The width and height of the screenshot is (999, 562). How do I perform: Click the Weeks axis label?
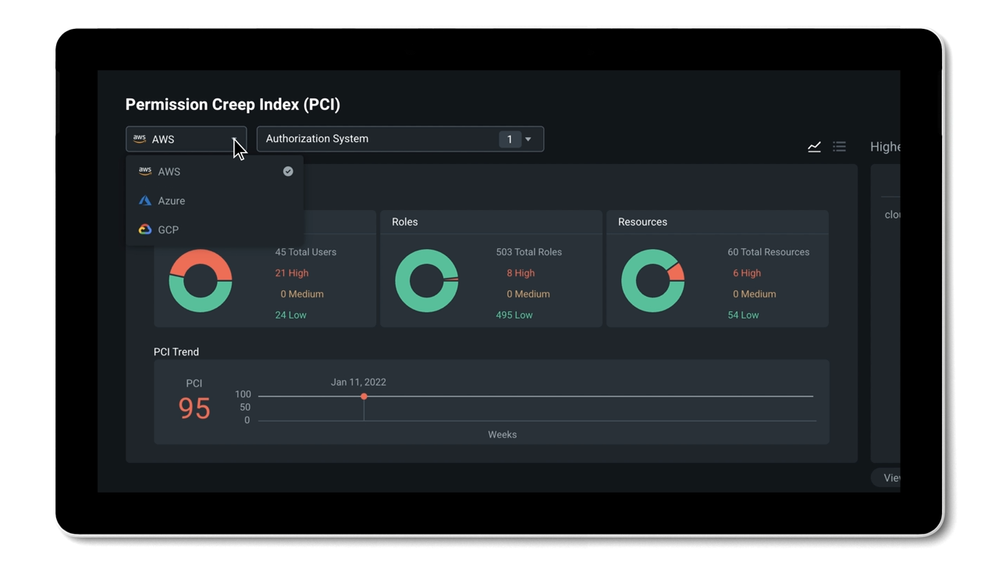[x=502, y=435]
